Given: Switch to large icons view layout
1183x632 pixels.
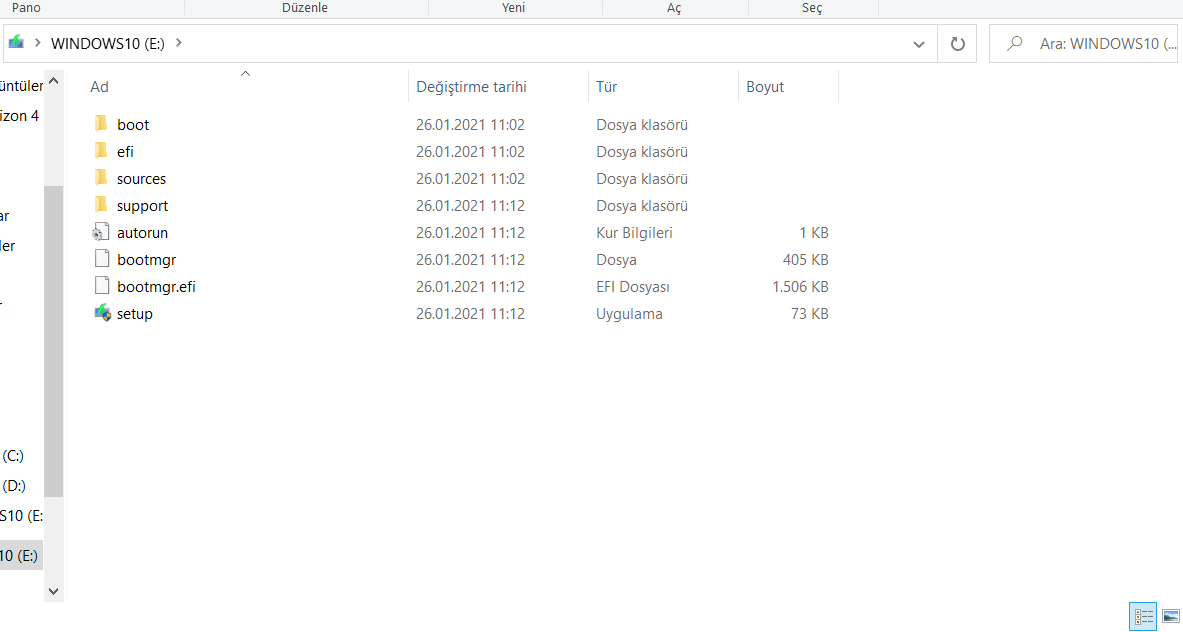Looking at the screenshot, I should [x=1170, y=617].
